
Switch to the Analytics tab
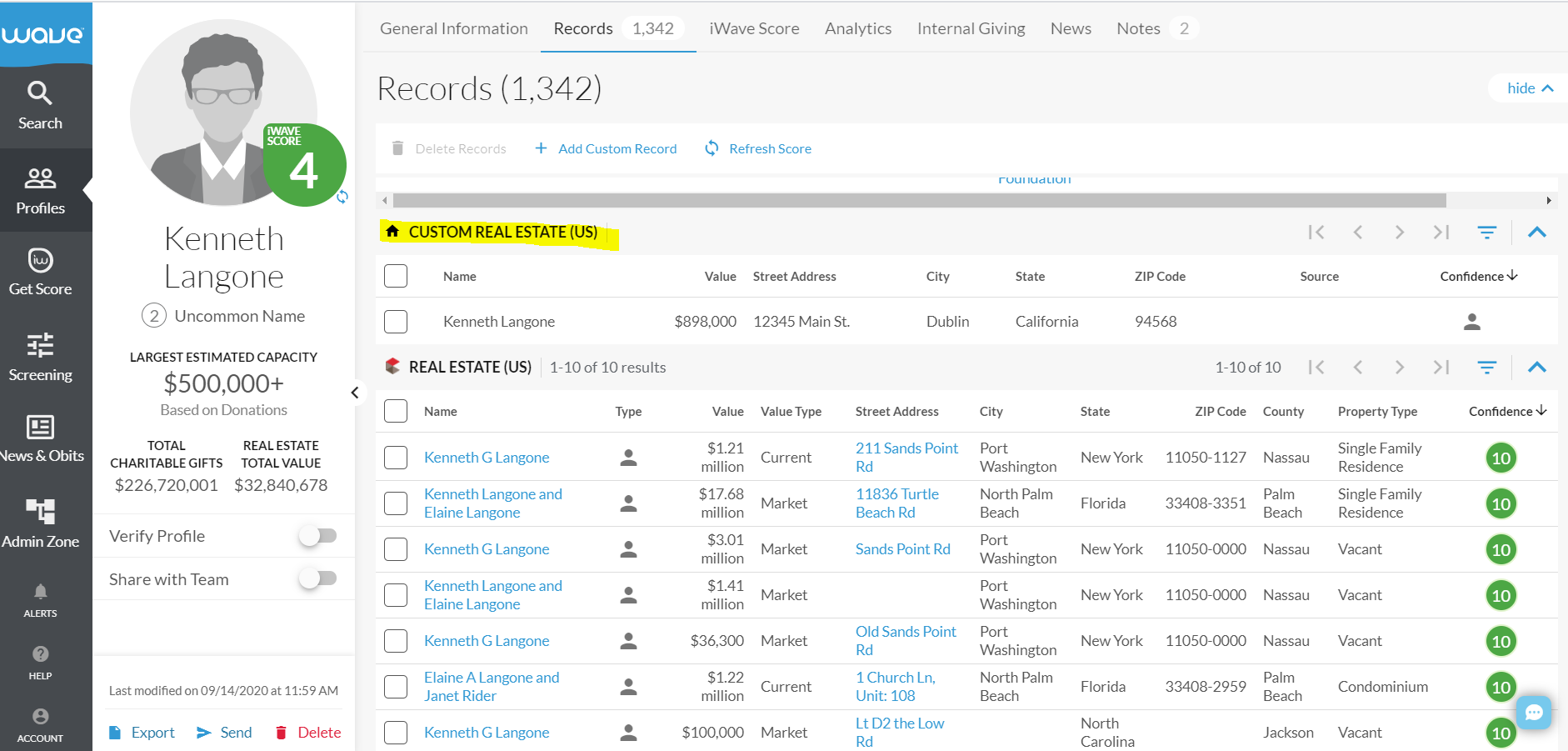point(857,28)
